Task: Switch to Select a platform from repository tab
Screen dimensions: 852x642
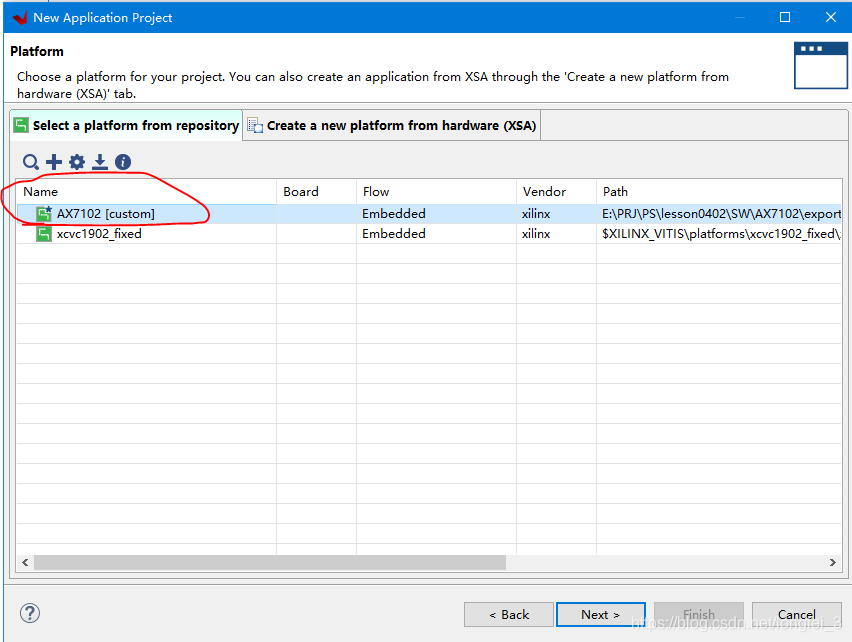Action: pyautogui.click(x=126, y=125)
